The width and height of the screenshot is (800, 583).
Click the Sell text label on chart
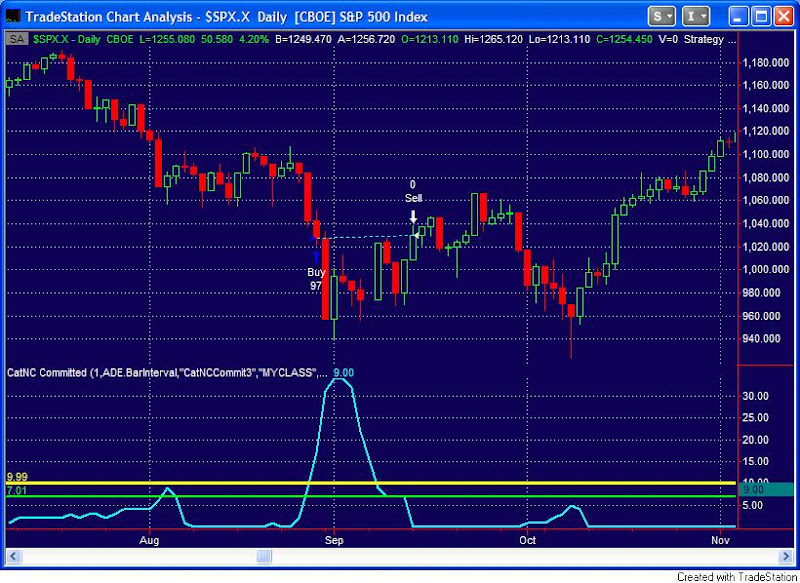tap(414, 198)
